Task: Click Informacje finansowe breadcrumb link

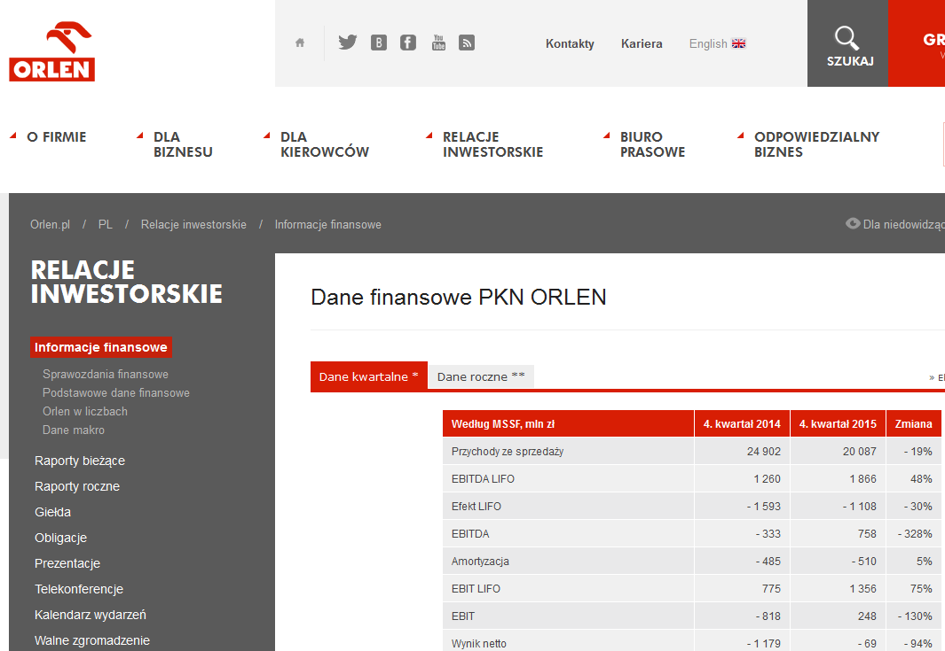Action: [328, 224]
